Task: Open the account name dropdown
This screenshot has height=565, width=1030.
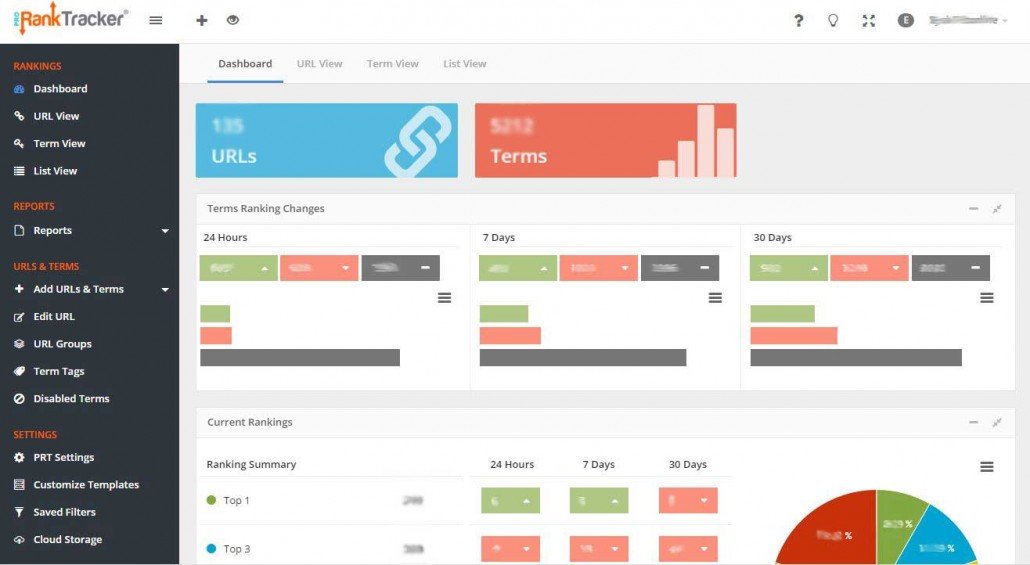Action: pyautogui.click(x=968, y=20)
